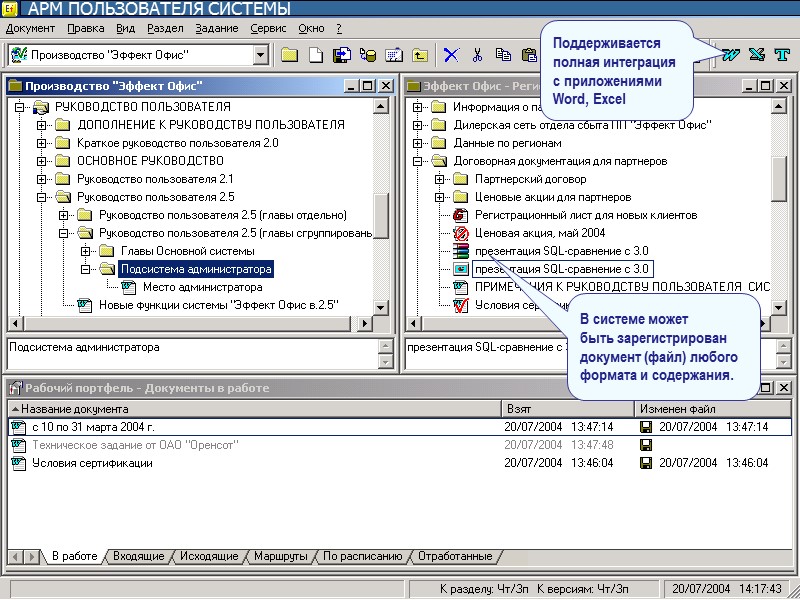Click left pane's horizontal scroll right arrow

(364, 323)
